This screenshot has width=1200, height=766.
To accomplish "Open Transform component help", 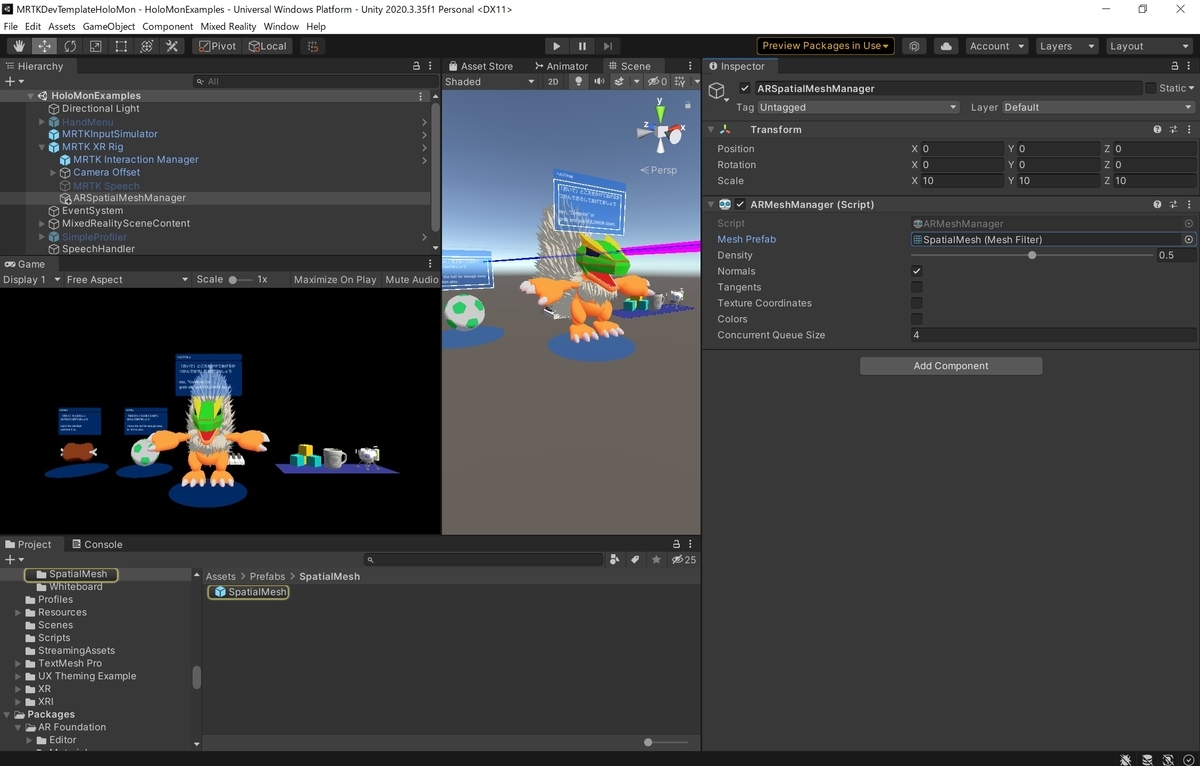I will [x=1157, y=130].
